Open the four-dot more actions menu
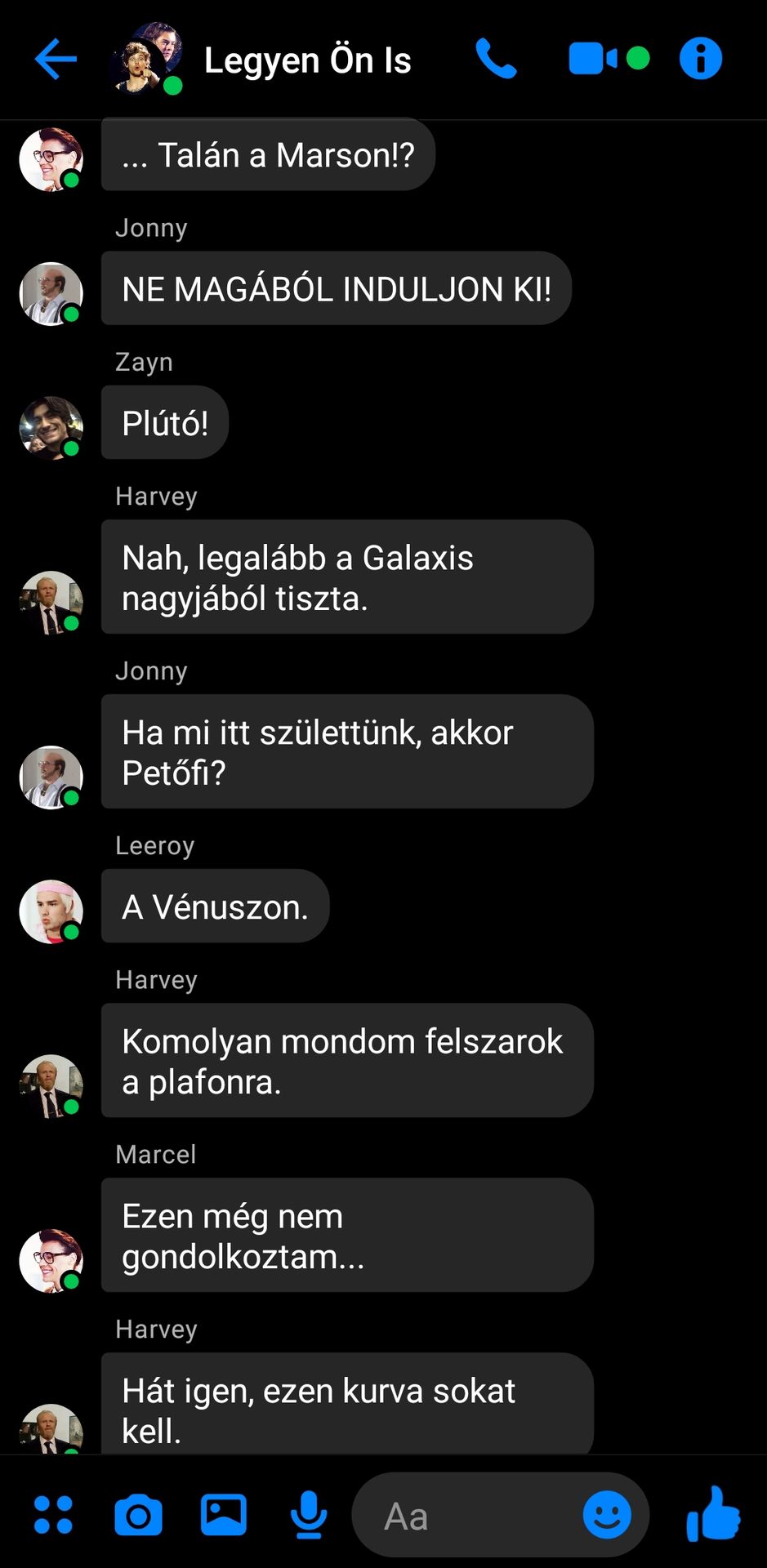767x1568 pixels. tap(53, 1515)
